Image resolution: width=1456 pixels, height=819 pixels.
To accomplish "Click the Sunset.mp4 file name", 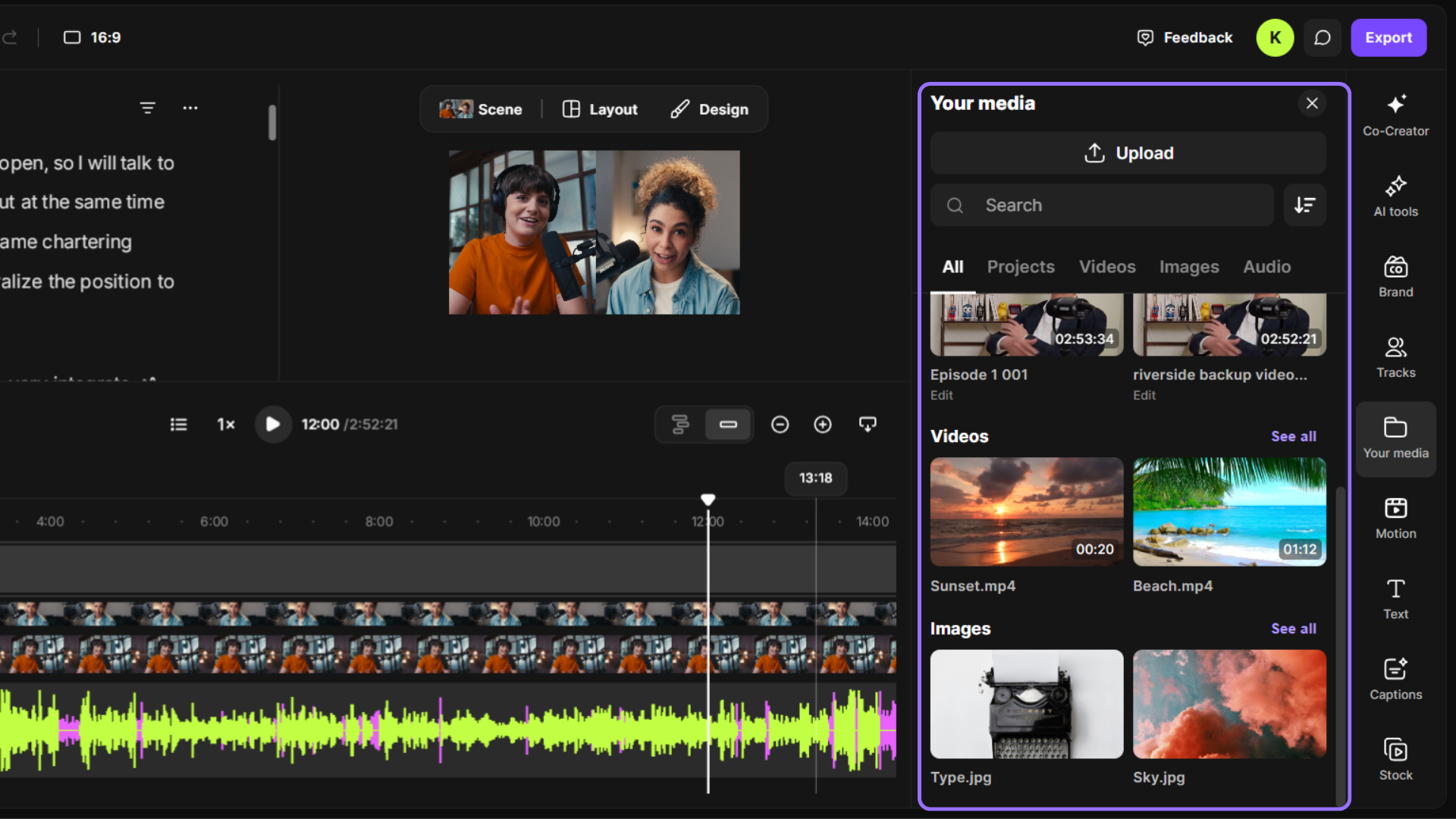I will click(x=973, y=586).
